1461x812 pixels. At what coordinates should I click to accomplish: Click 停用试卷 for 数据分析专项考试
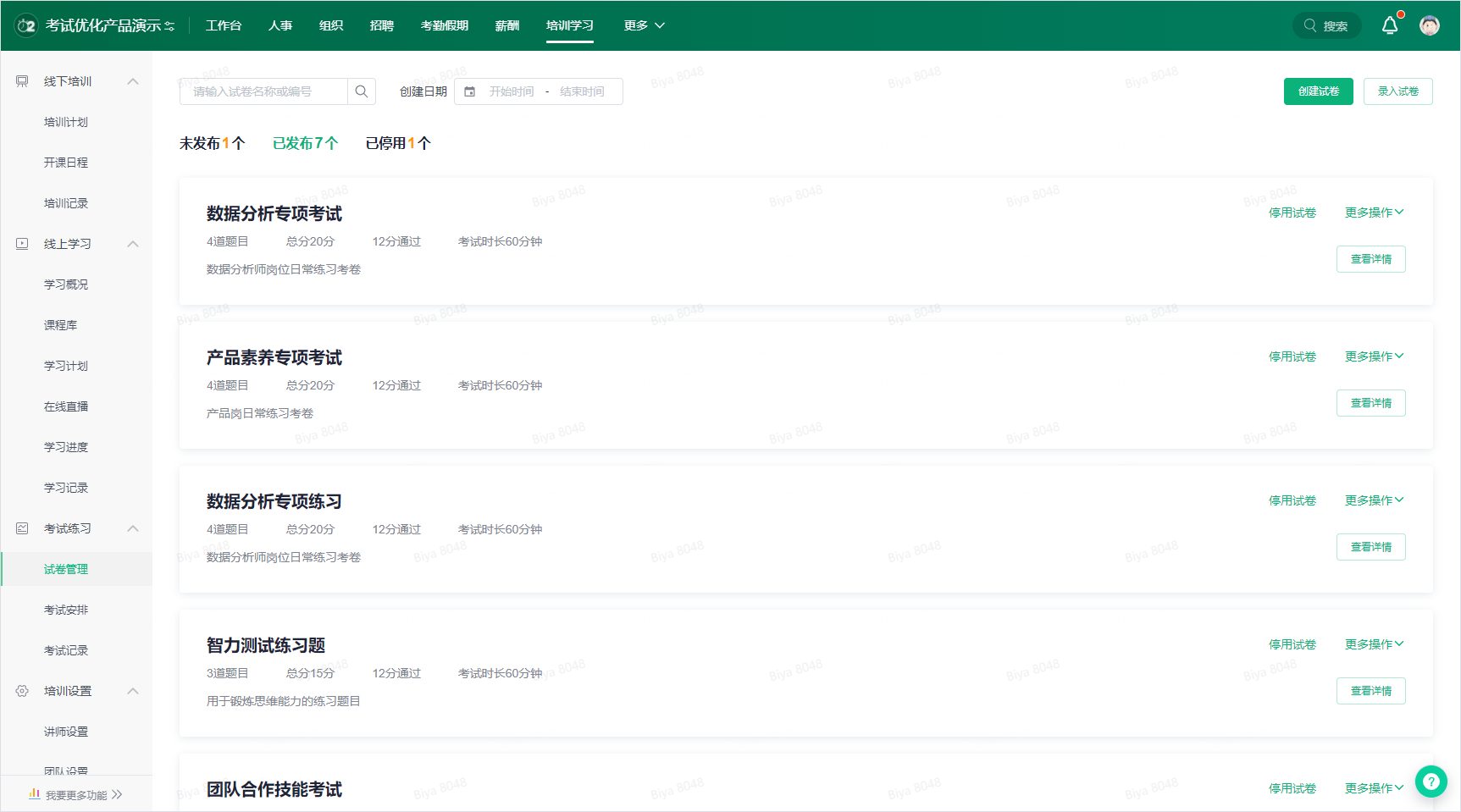[x=1292, y=213]
